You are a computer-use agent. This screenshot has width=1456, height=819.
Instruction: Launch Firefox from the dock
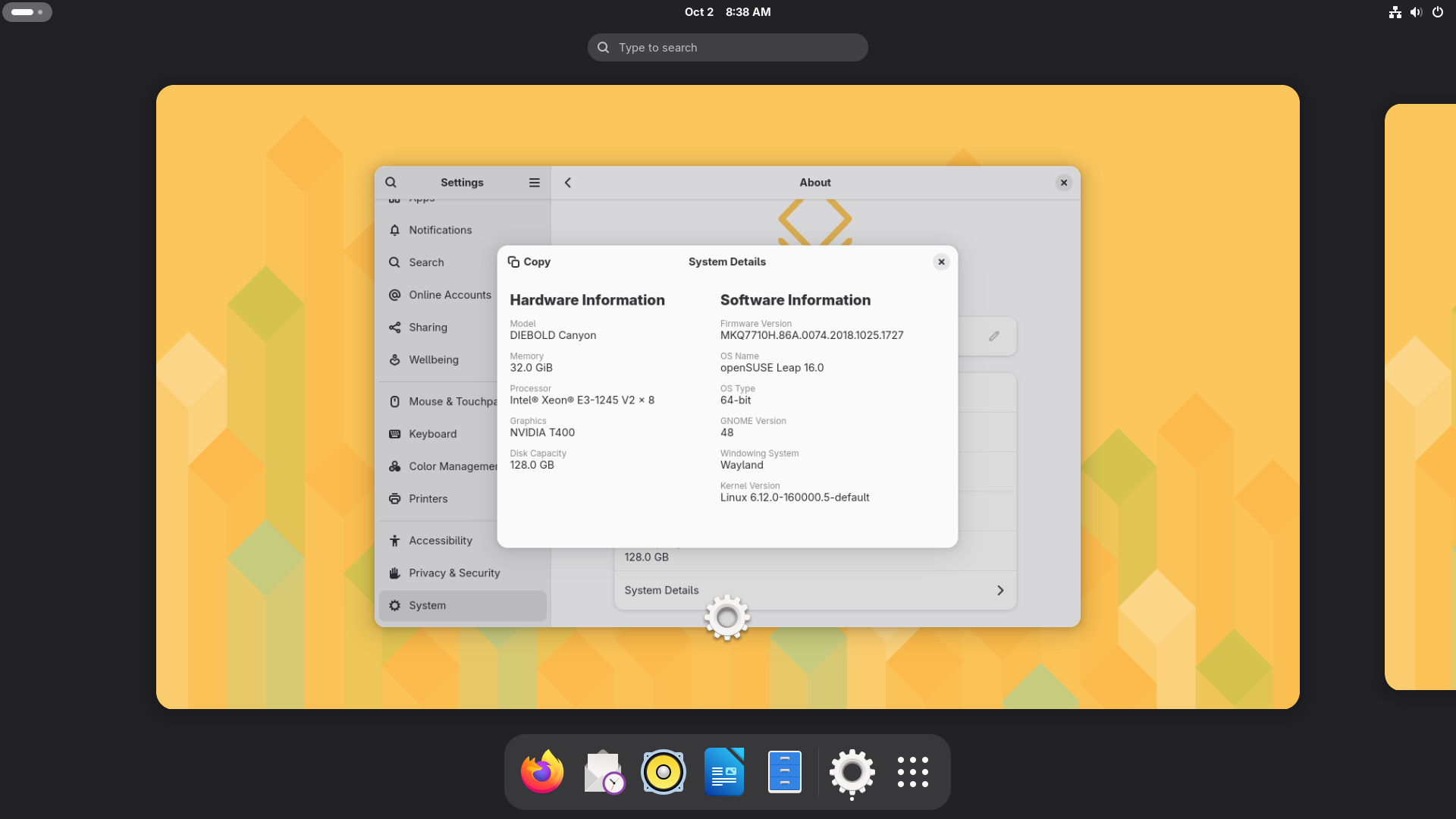541,772
